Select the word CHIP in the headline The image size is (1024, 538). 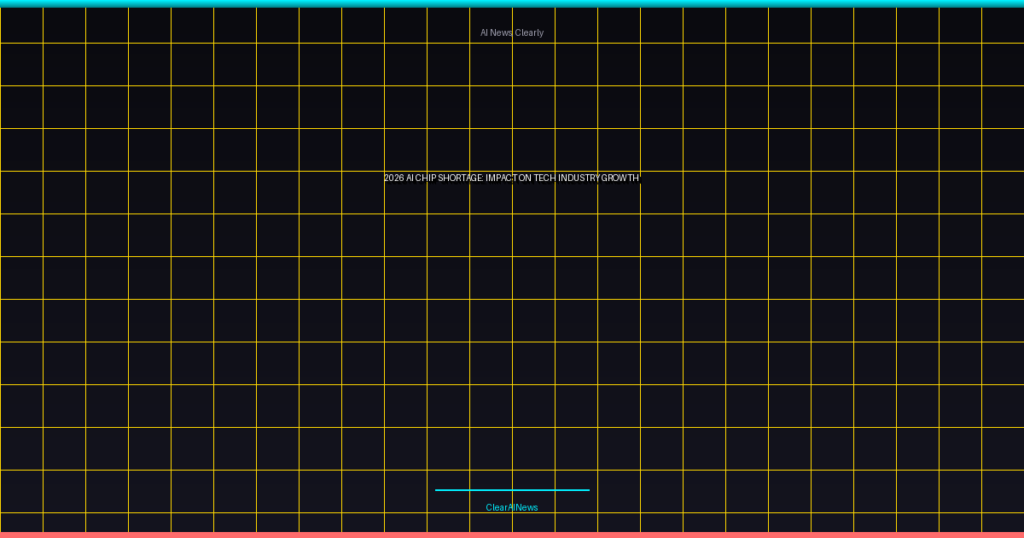click(426, 178)
